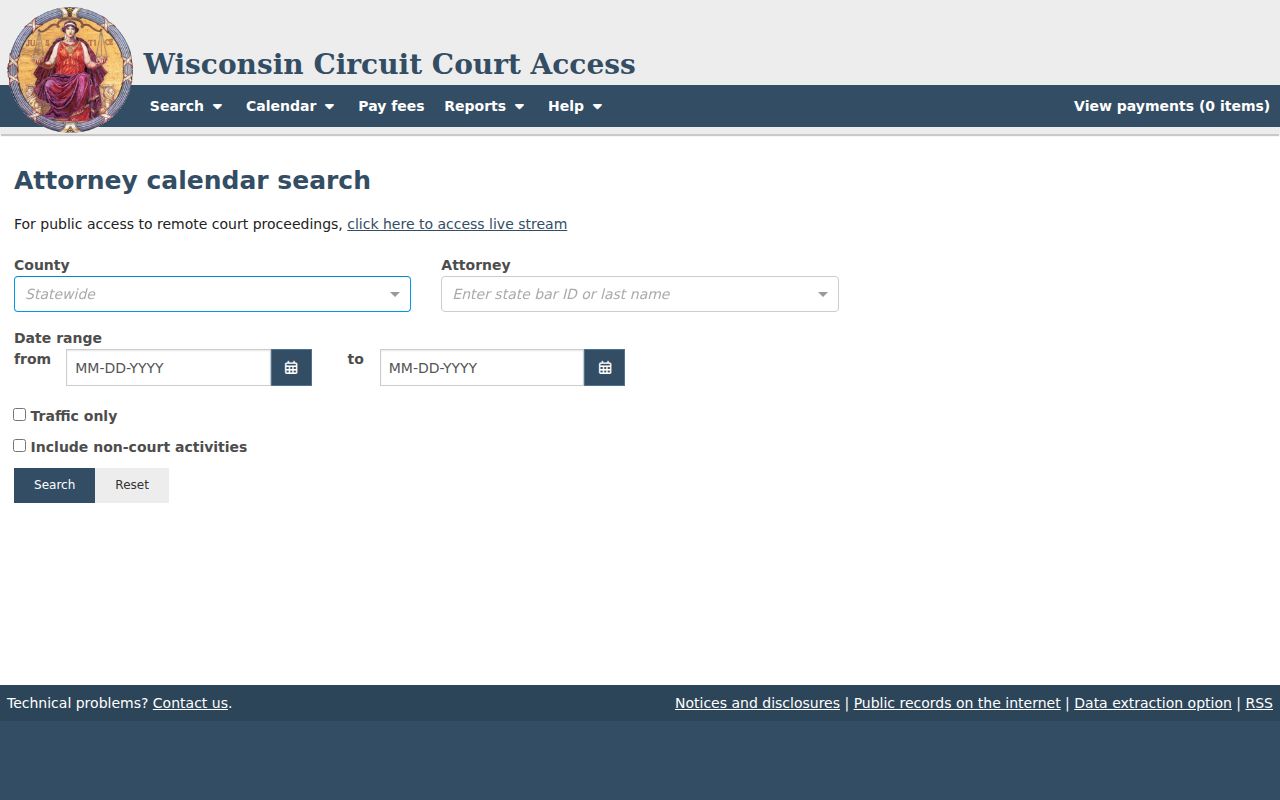Click the Search button

click(54, 485)
